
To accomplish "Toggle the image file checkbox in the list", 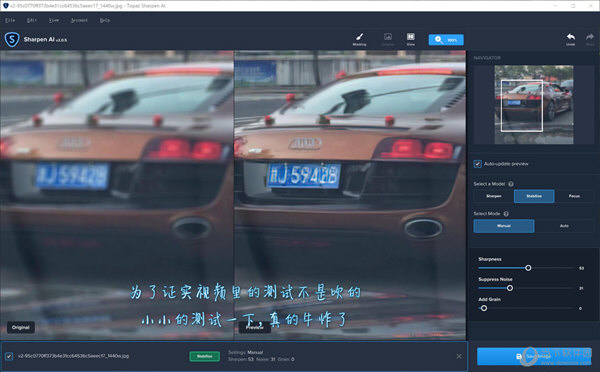I will point(9,356).
